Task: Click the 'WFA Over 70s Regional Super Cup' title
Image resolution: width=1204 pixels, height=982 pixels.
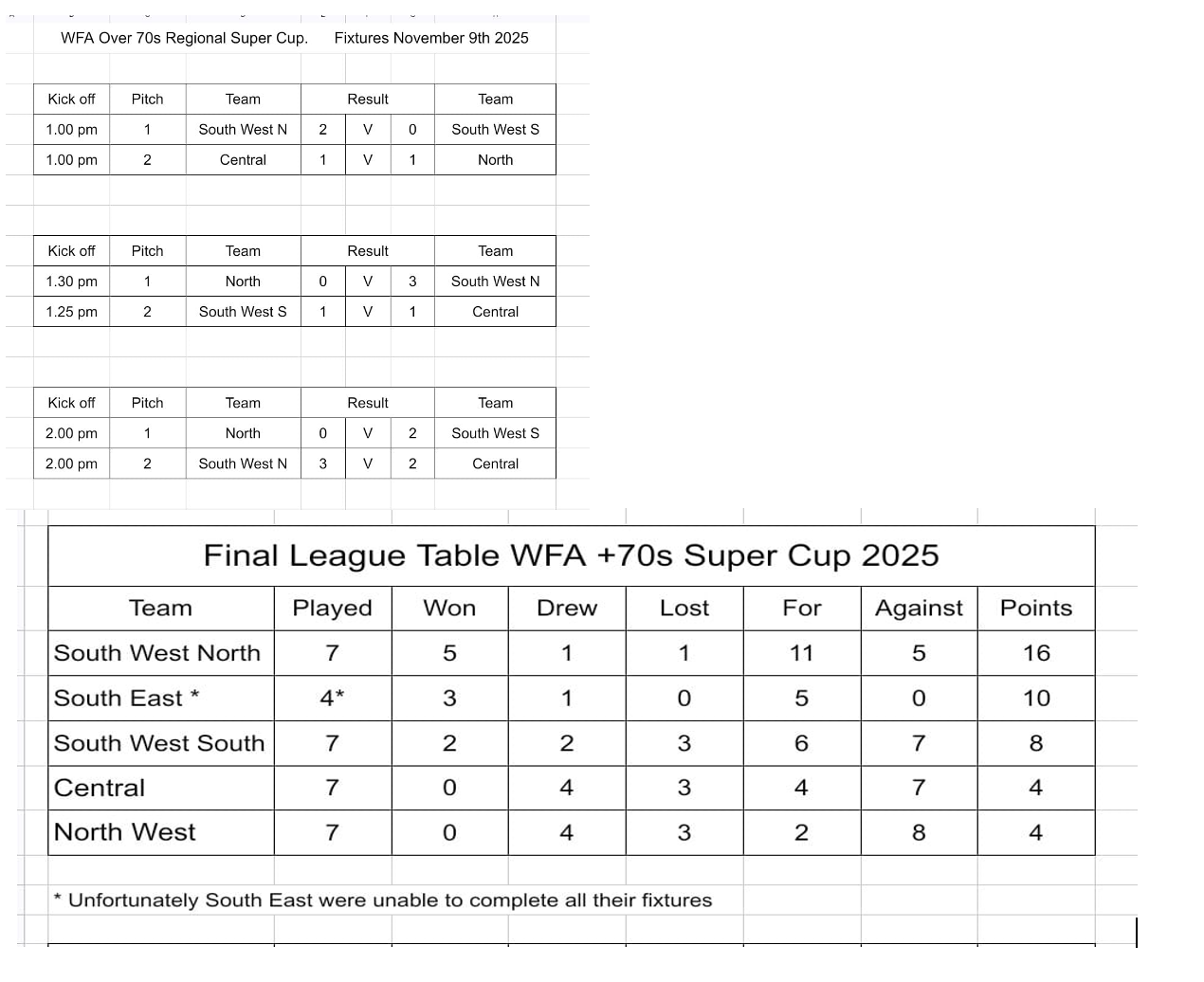Action: [x=184, y=38]
